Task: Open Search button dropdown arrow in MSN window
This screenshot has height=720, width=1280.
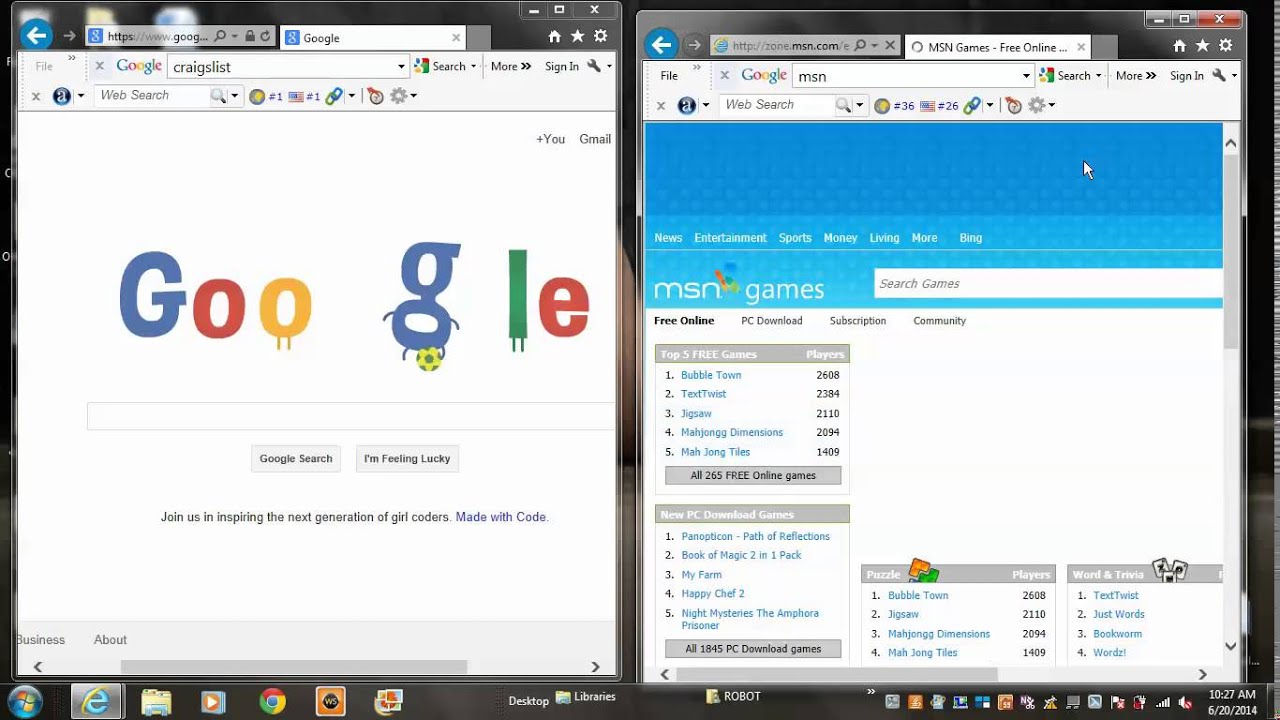Action: [x=1098, y=76]
